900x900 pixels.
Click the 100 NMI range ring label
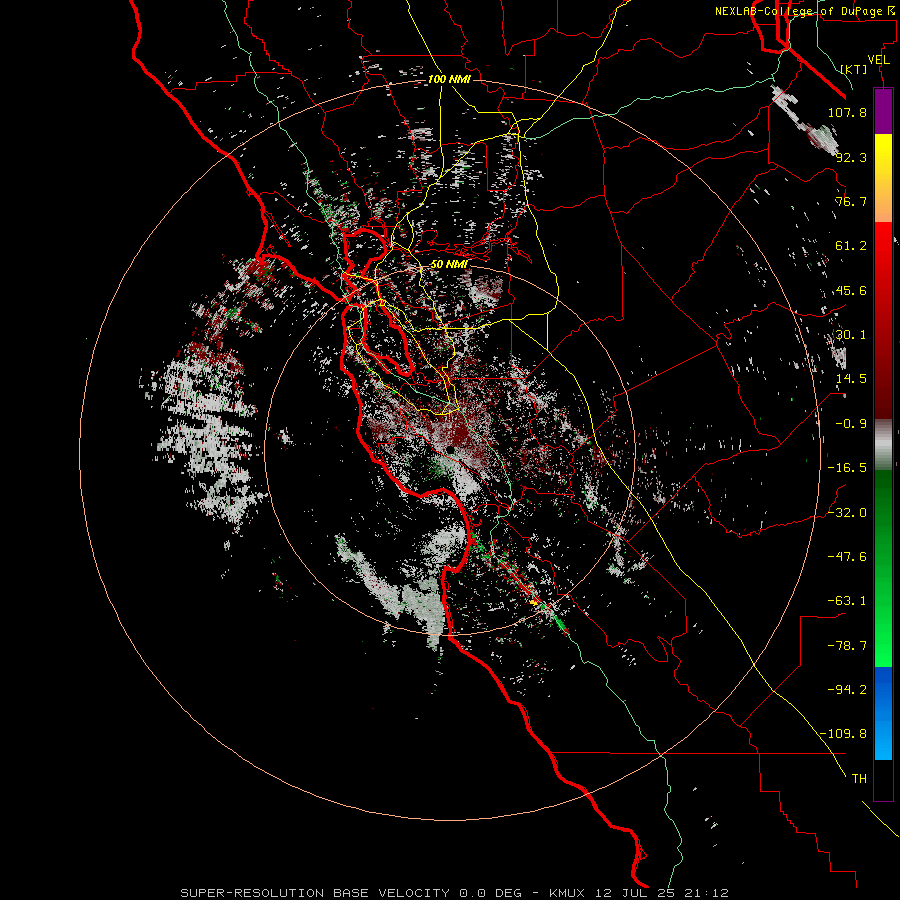click(449, 79)
